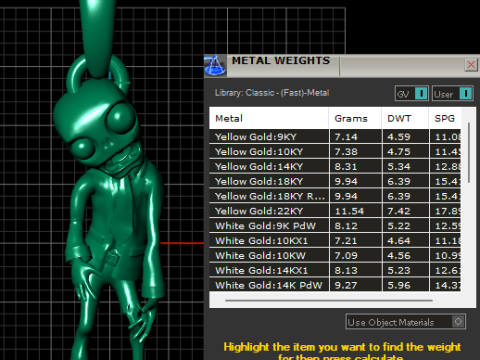Select the Yellow Gold:22KY row
This screenshot has width=480, height=360.
(335, 211)
